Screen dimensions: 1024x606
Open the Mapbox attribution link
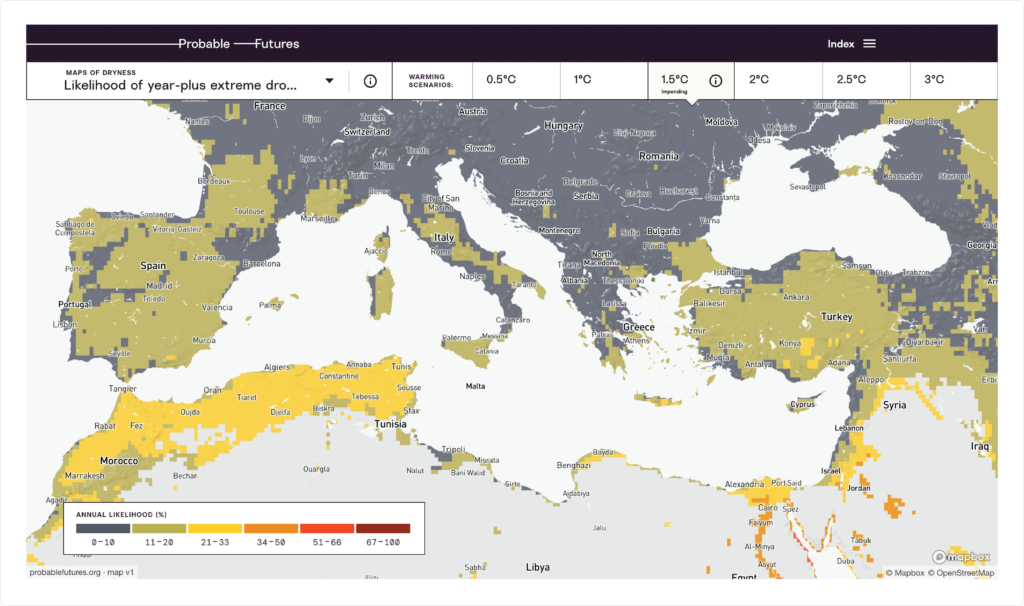pyautogui.click(x=905, y=573)
